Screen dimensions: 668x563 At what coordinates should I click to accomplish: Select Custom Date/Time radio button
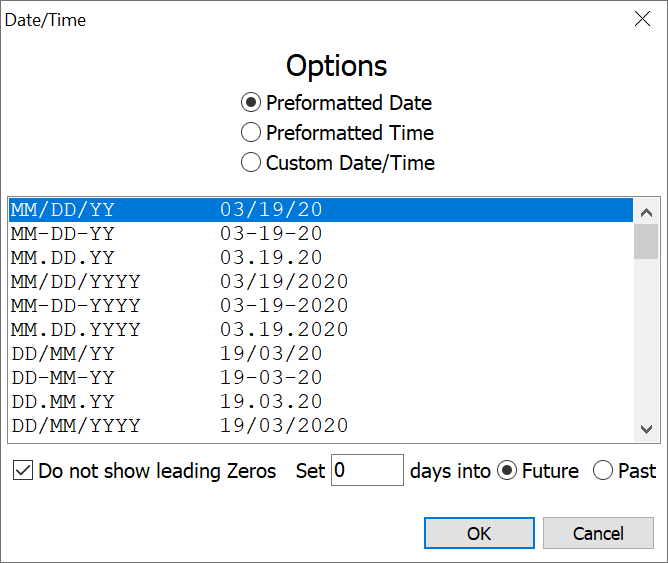251,163
